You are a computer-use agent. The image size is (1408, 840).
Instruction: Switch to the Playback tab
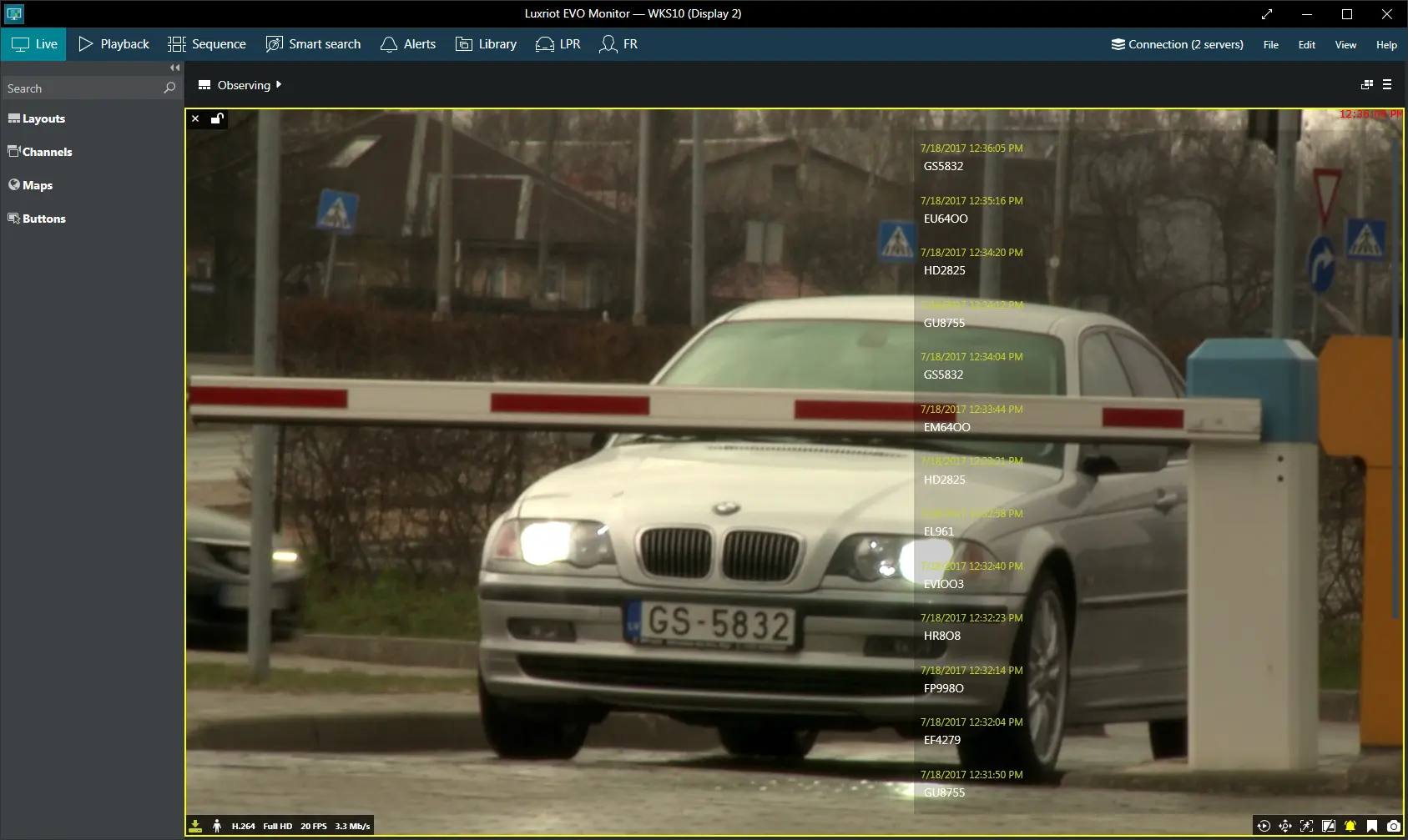pos(114,44)
